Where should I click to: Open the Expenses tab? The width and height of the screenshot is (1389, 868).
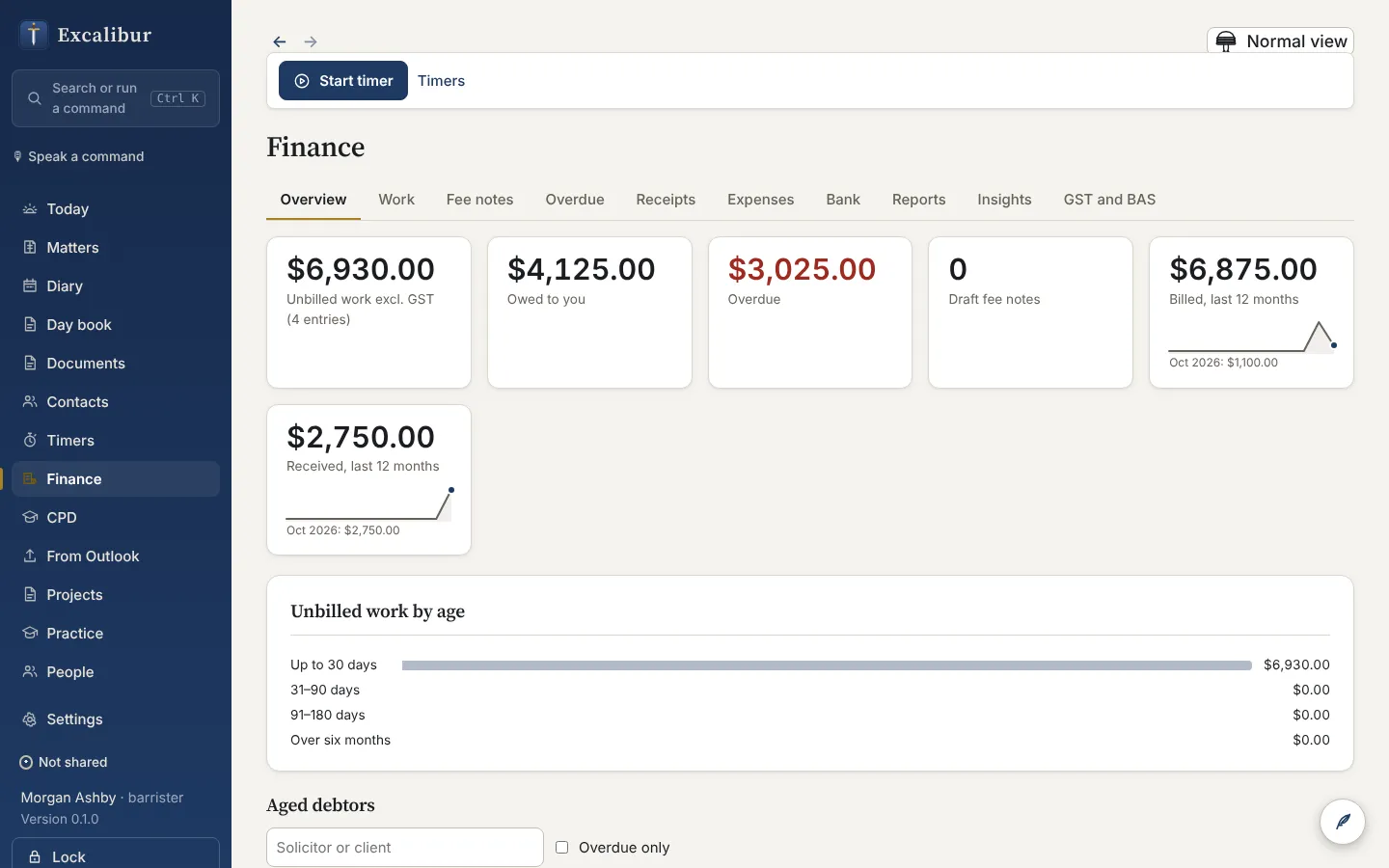761,200
